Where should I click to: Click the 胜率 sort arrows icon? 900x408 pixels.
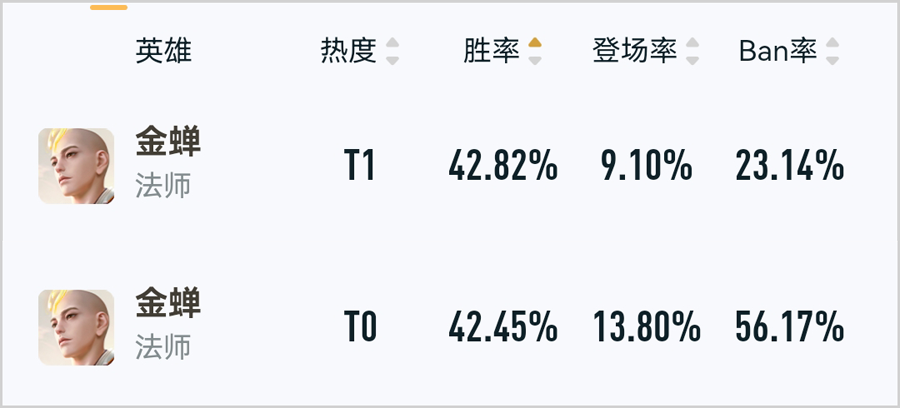click(x=535, y=51)
